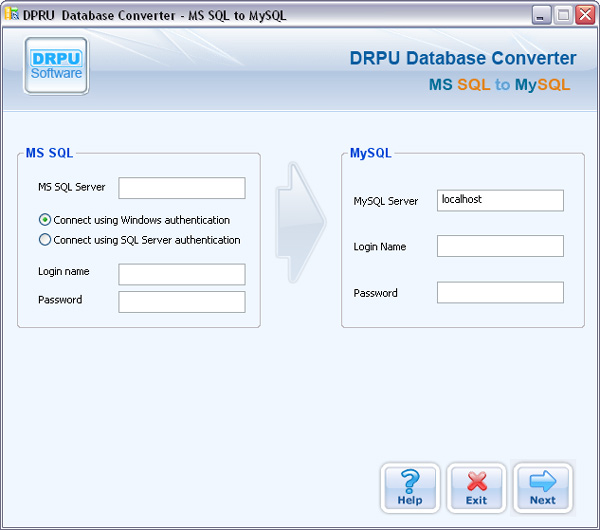Click the MySQL Password field
This screenshot has height=530, width=600.
(500, 293)
